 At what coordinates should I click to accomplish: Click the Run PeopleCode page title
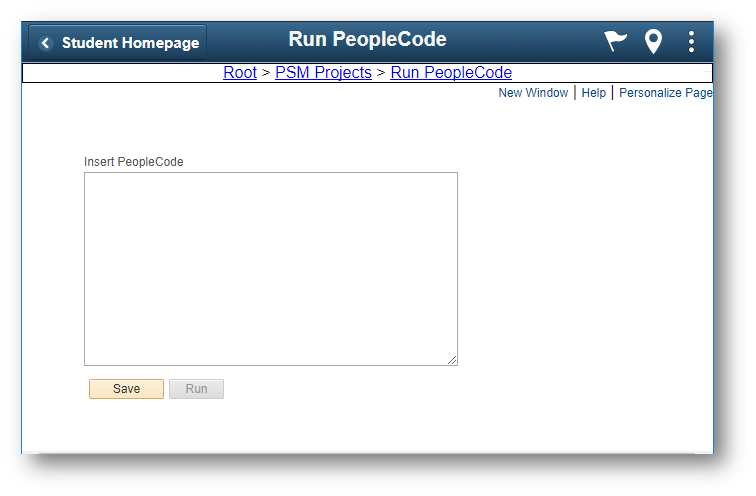[367, 40]
